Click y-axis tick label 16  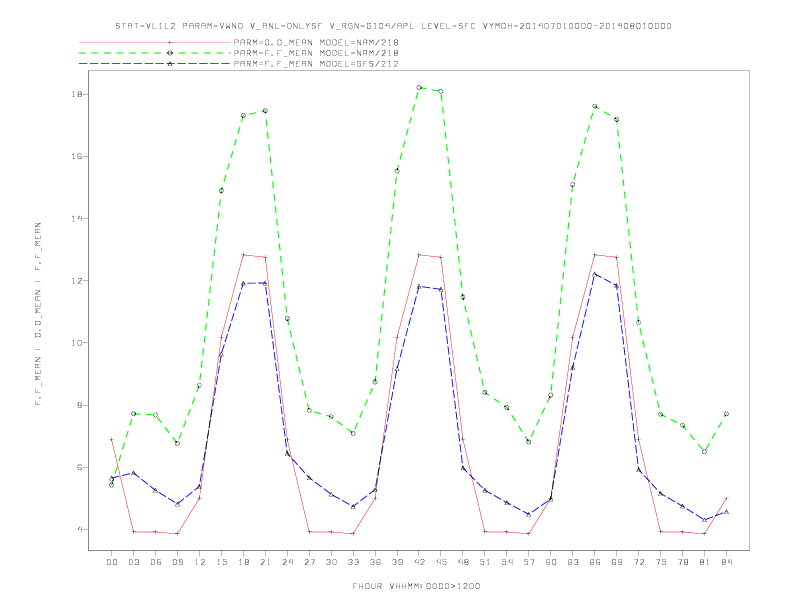77,157
